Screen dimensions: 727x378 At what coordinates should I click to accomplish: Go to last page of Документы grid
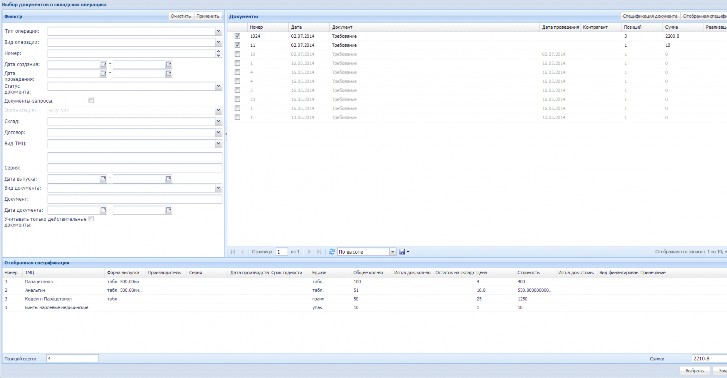pyautogui.click(x=319, y=252)
